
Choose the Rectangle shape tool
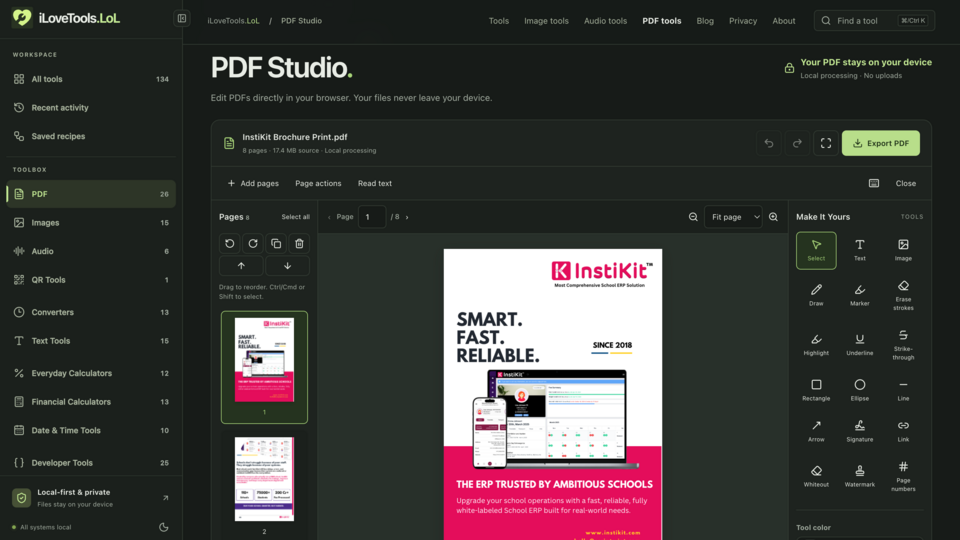click(x=816, y=390)
